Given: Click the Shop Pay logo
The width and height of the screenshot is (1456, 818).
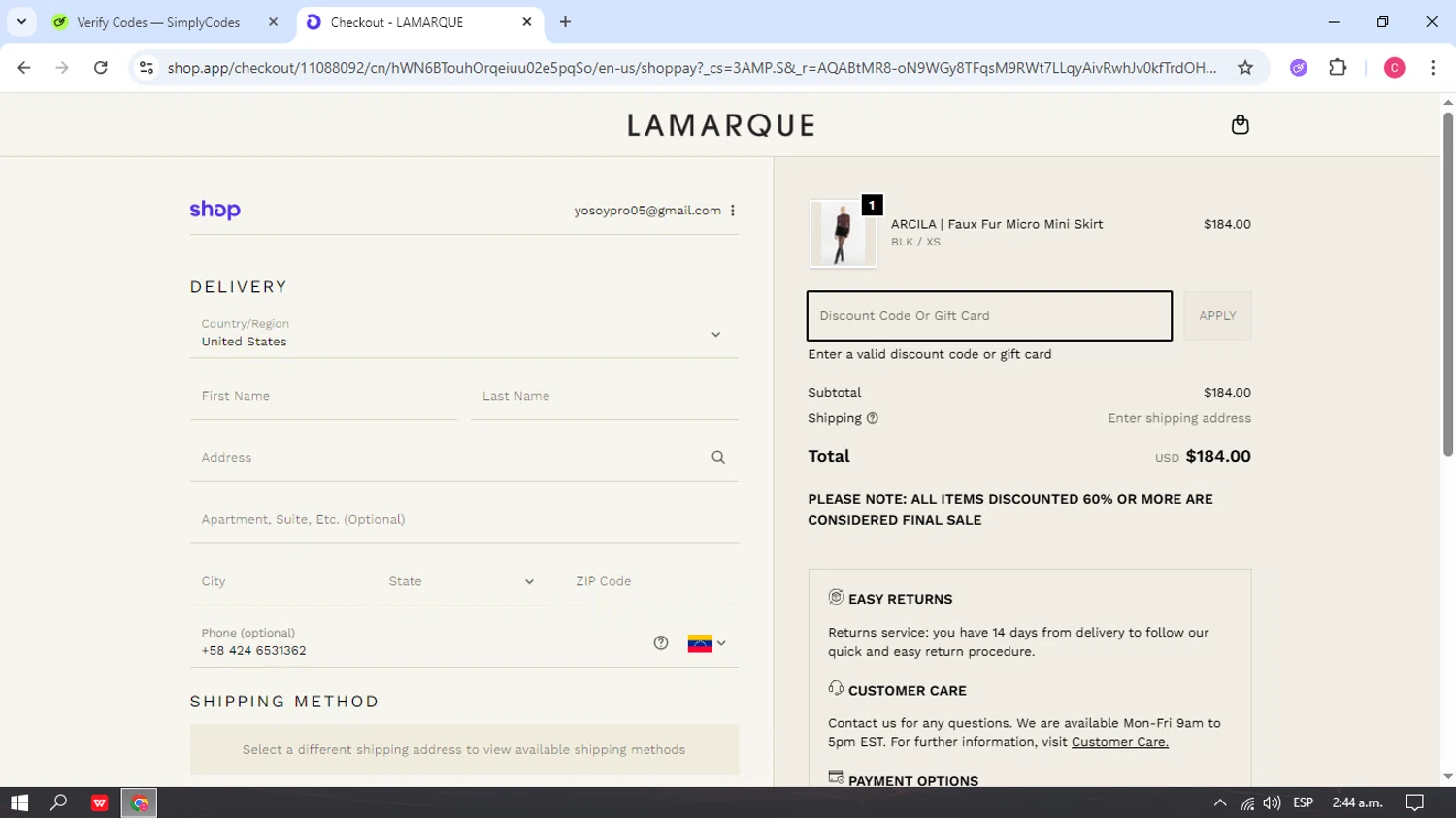Looking at the screenshot, I should [x=215, y=210].
